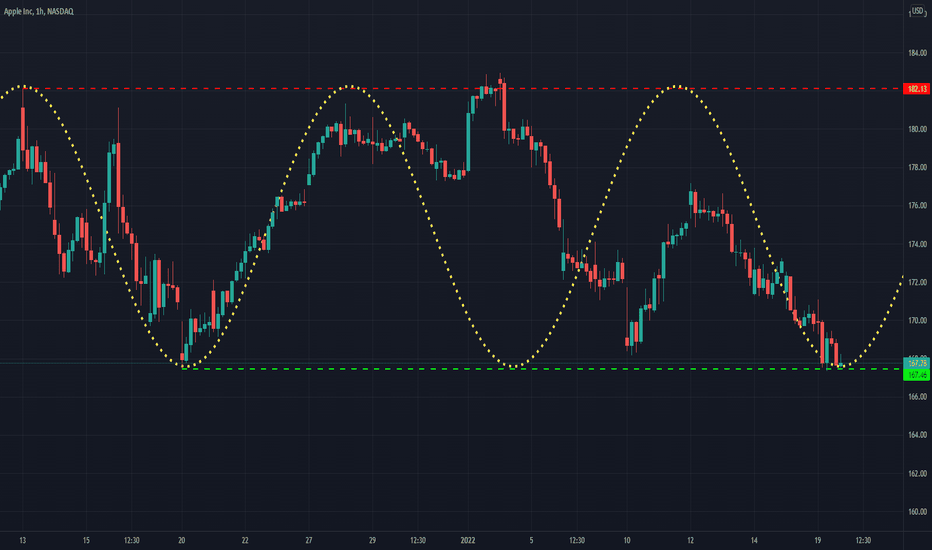Click the 12:30 label between 29 and 2022
The height and width of the screenshot is (550, 932).
418,540
